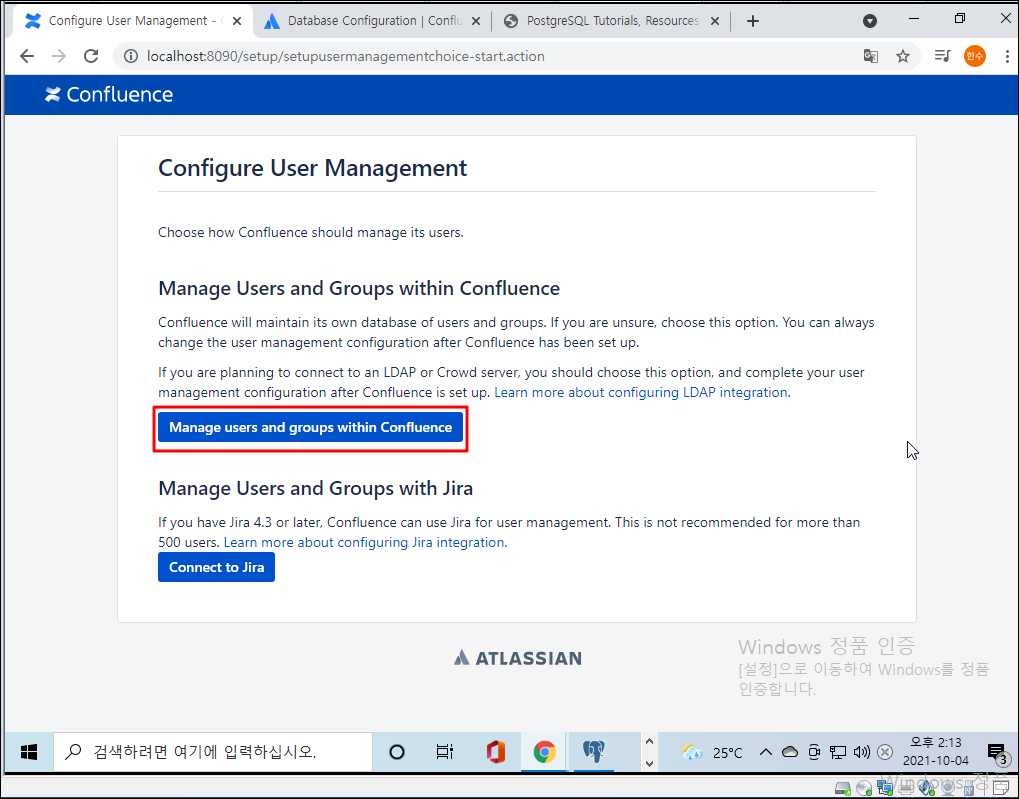1019x799 pixels.
Task: Launch Microsoft Office from taskbar
Action: coord(496,752)
